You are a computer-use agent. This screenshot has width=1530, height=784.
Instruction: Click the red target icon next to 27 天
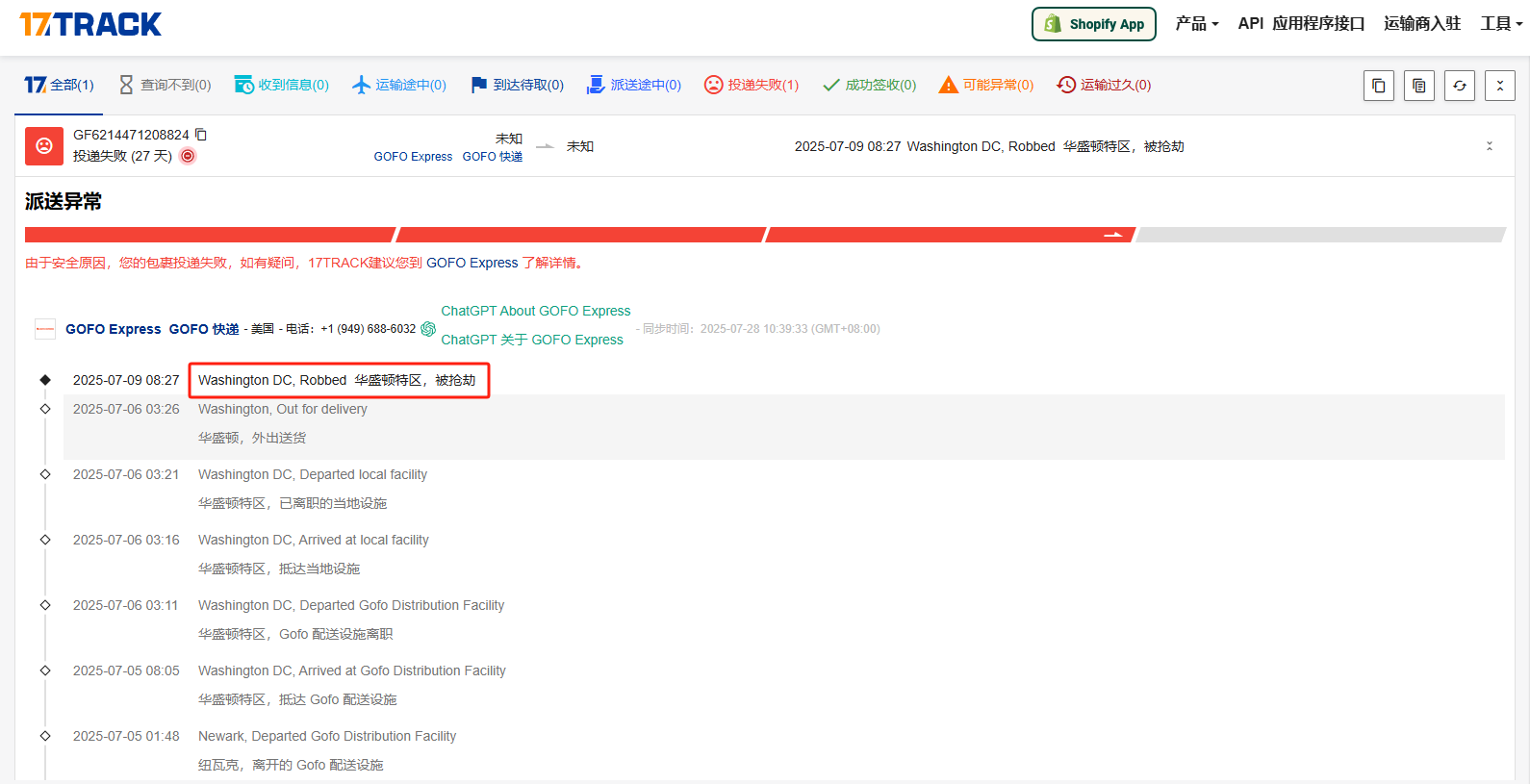tap(188, 156)
